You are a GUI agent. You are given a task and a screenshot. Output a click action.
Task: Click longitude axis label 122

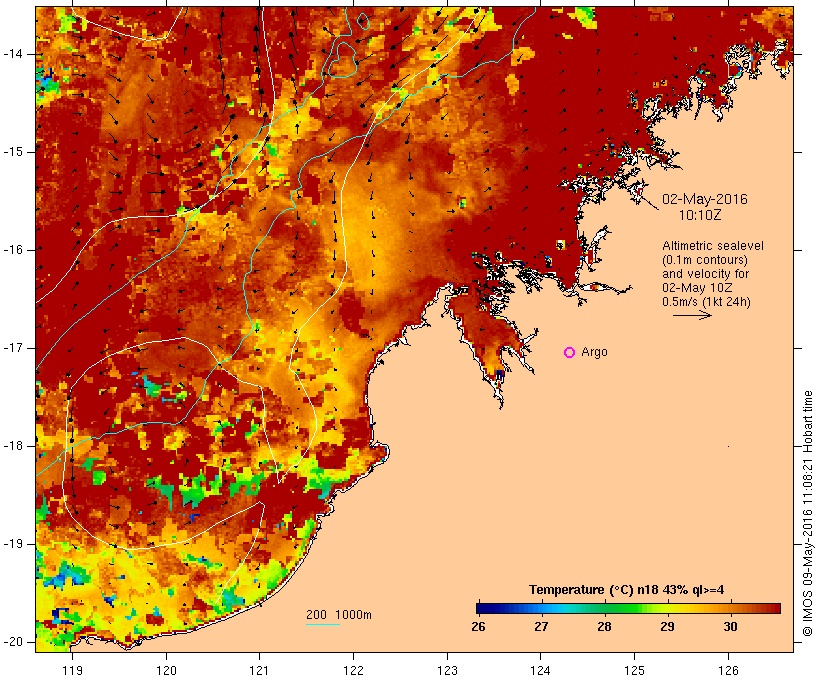354,670
